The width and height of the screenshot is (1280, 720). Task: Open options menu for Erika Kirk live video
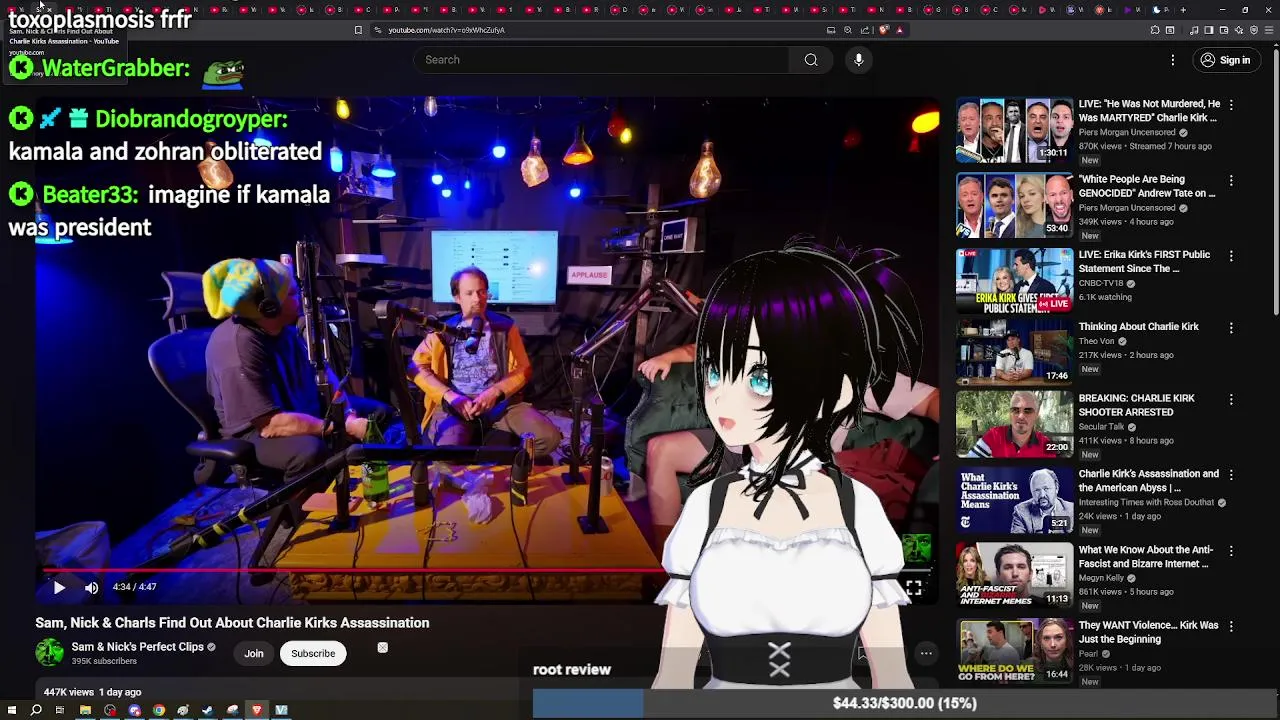[x=1231, y=256]
